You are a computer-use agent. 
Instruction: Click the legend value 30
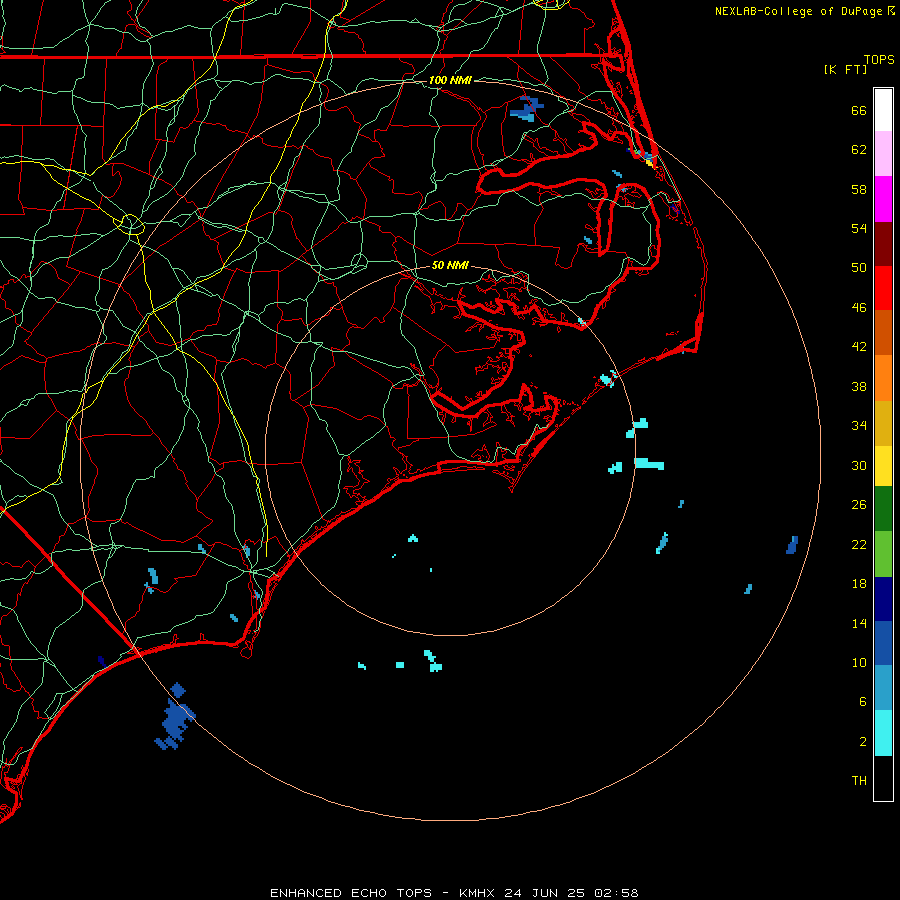tap(859, 465)
